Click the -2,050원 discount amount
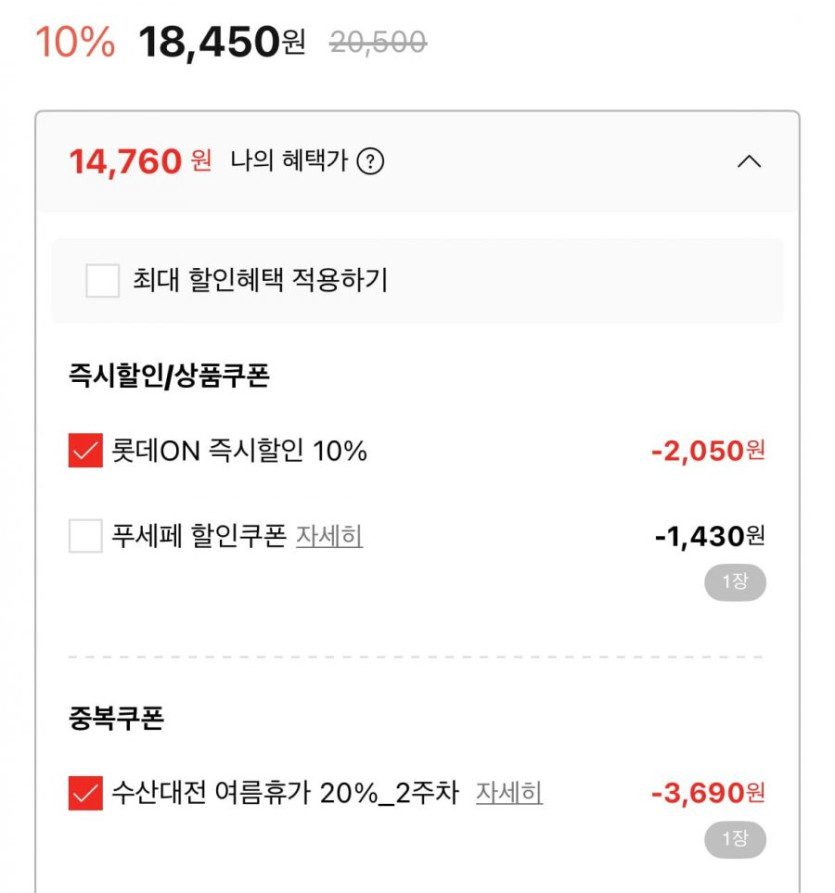Image resolution: width=835 pixels, height=893 pixels. tap(707, 451)
